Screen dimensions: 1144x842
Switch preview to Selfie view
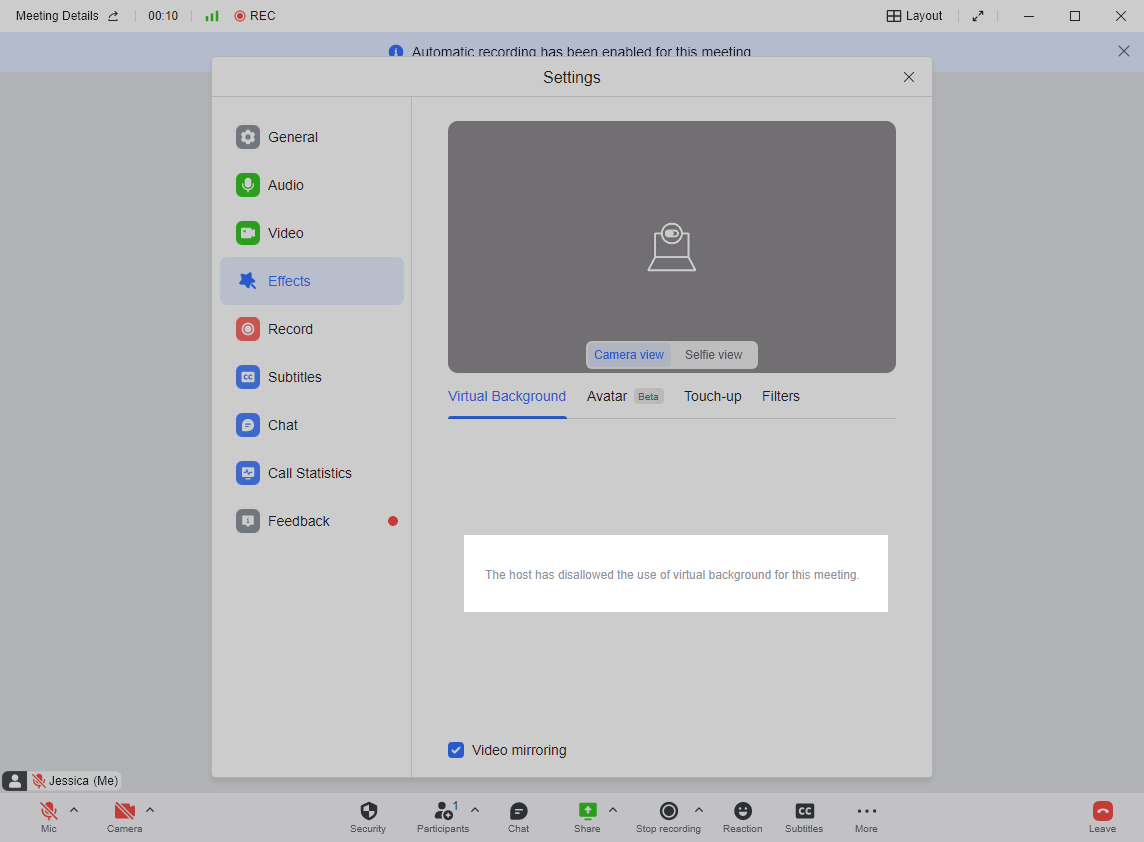coord(713,355)
